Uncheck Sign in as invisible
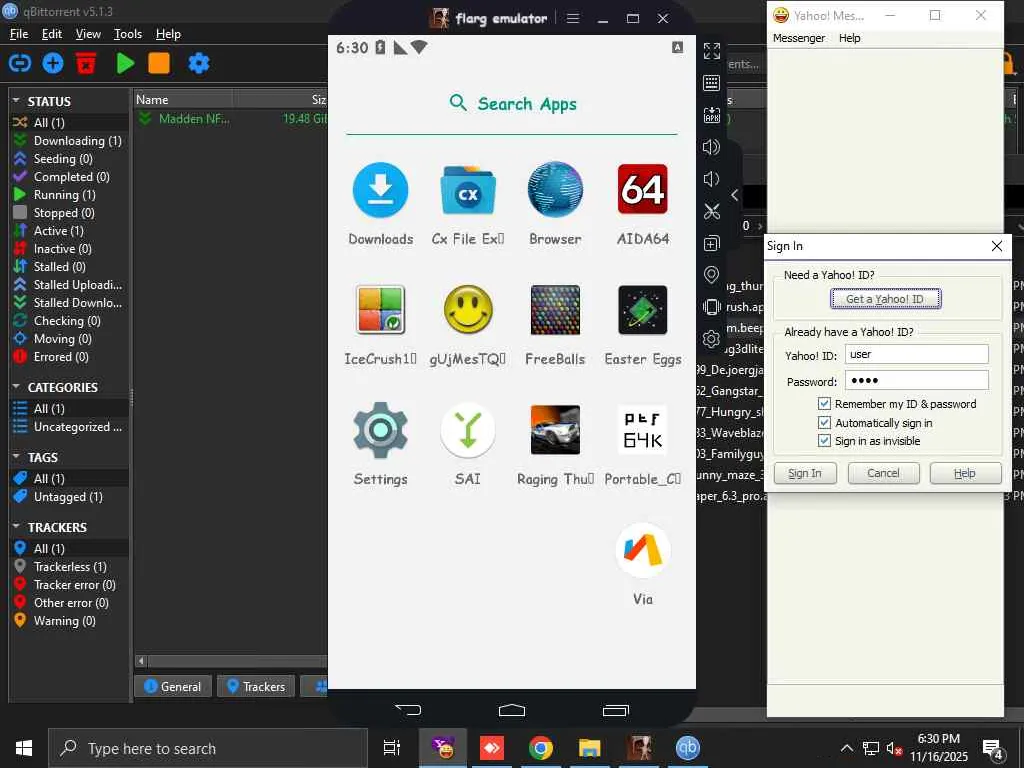 [x=824, y=441]
